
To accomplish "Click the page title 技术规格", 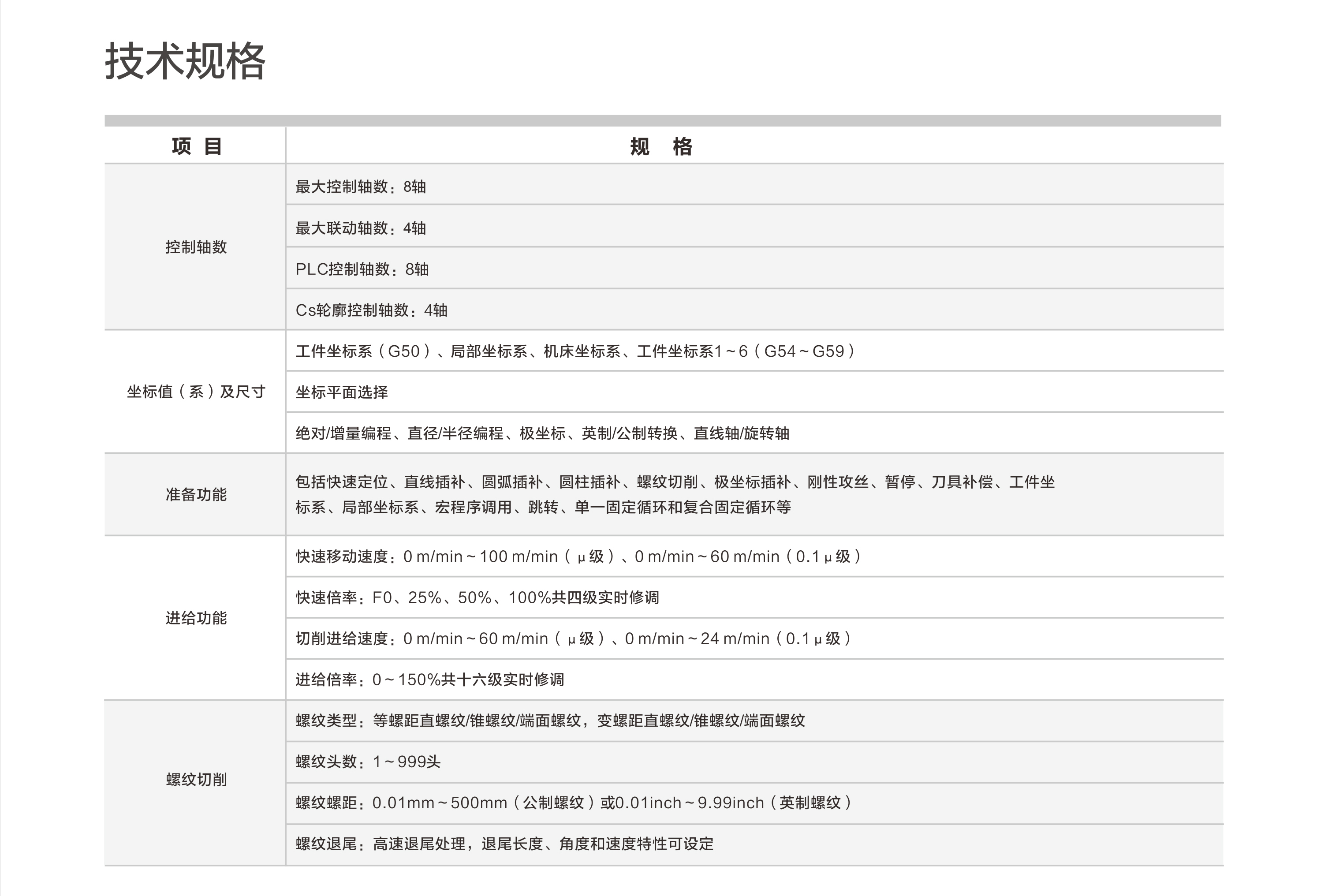I will pyautogui.click(x=185, y=60).
